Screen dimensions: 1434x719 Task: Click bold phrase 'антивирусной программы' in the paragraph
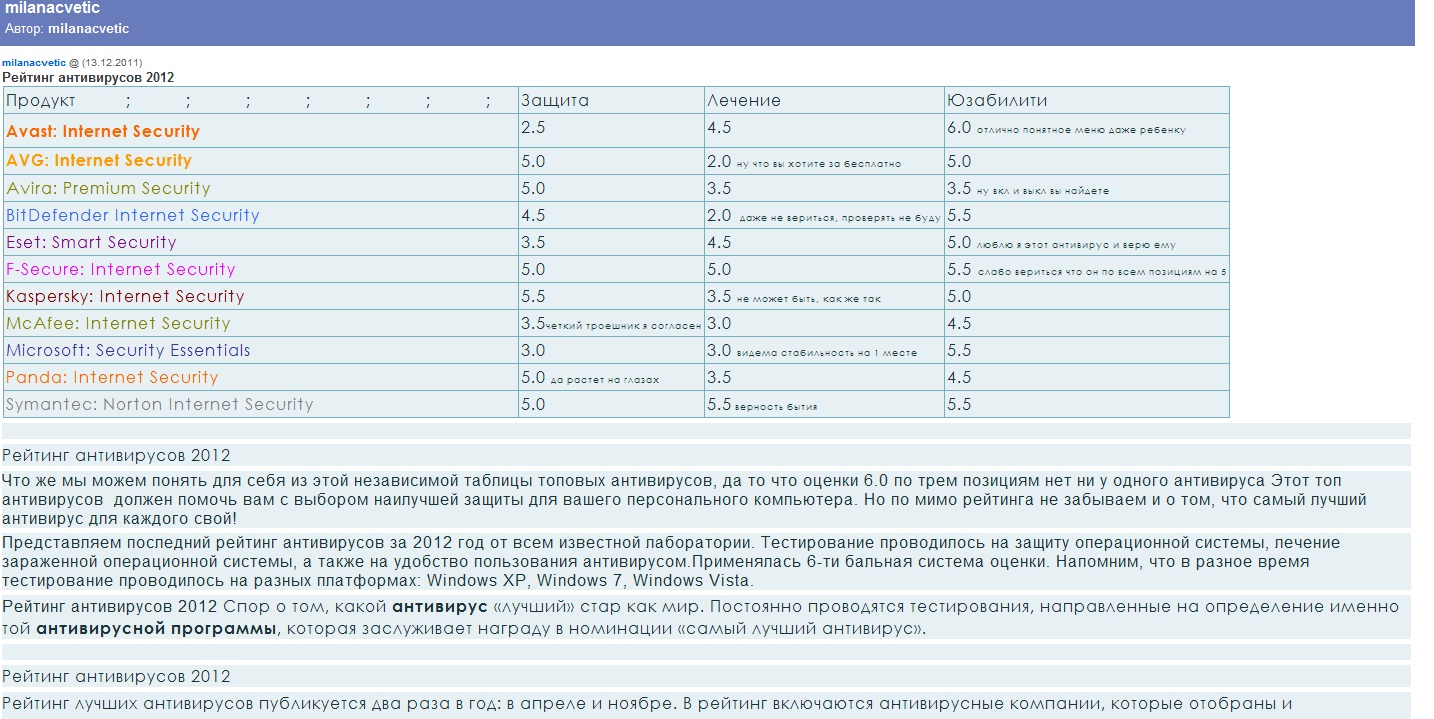click(156, 629)
